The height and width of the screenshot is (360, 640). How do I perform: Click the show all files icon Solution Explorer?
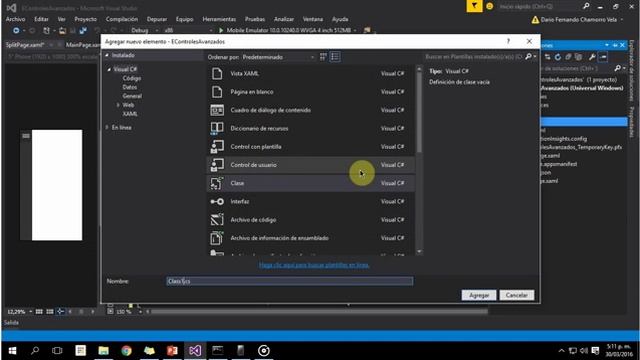[578, 57]
